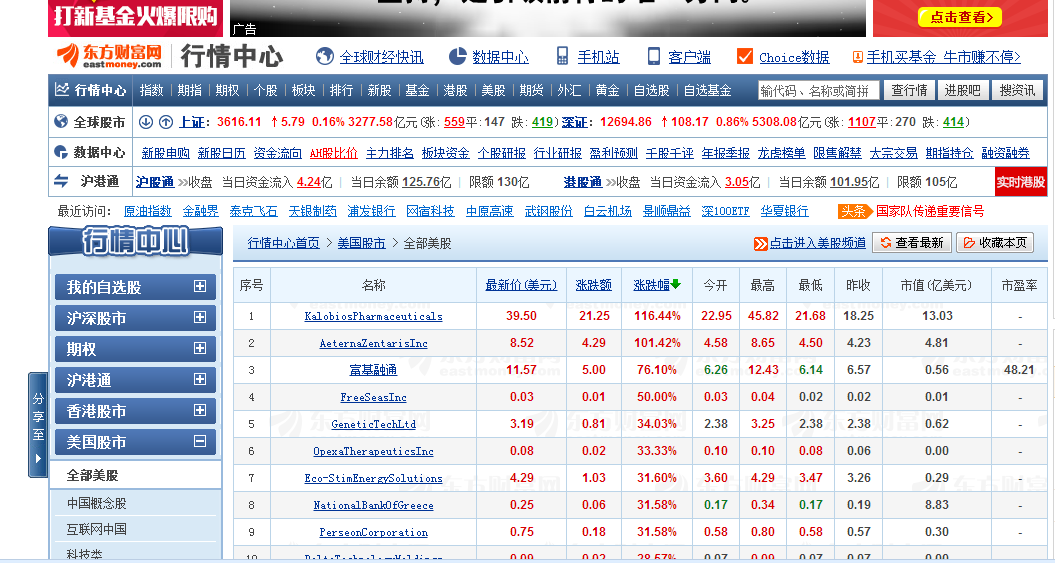Viewport: 1055px width, 563px height.
Task: Open 外汇 in the navigation bar
Action: pos(569,90)
